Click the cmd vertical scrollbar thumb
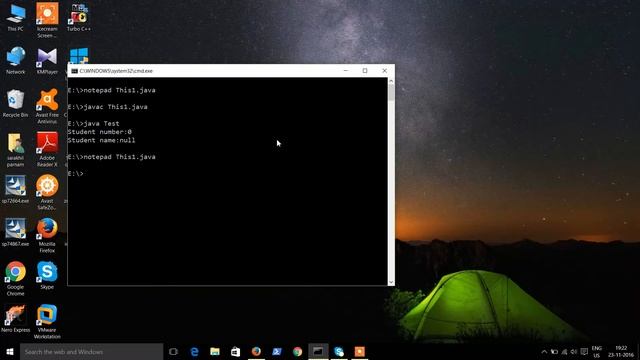This screenshot has width=640, height=360. pyautogui.click(x=391, y=93)
